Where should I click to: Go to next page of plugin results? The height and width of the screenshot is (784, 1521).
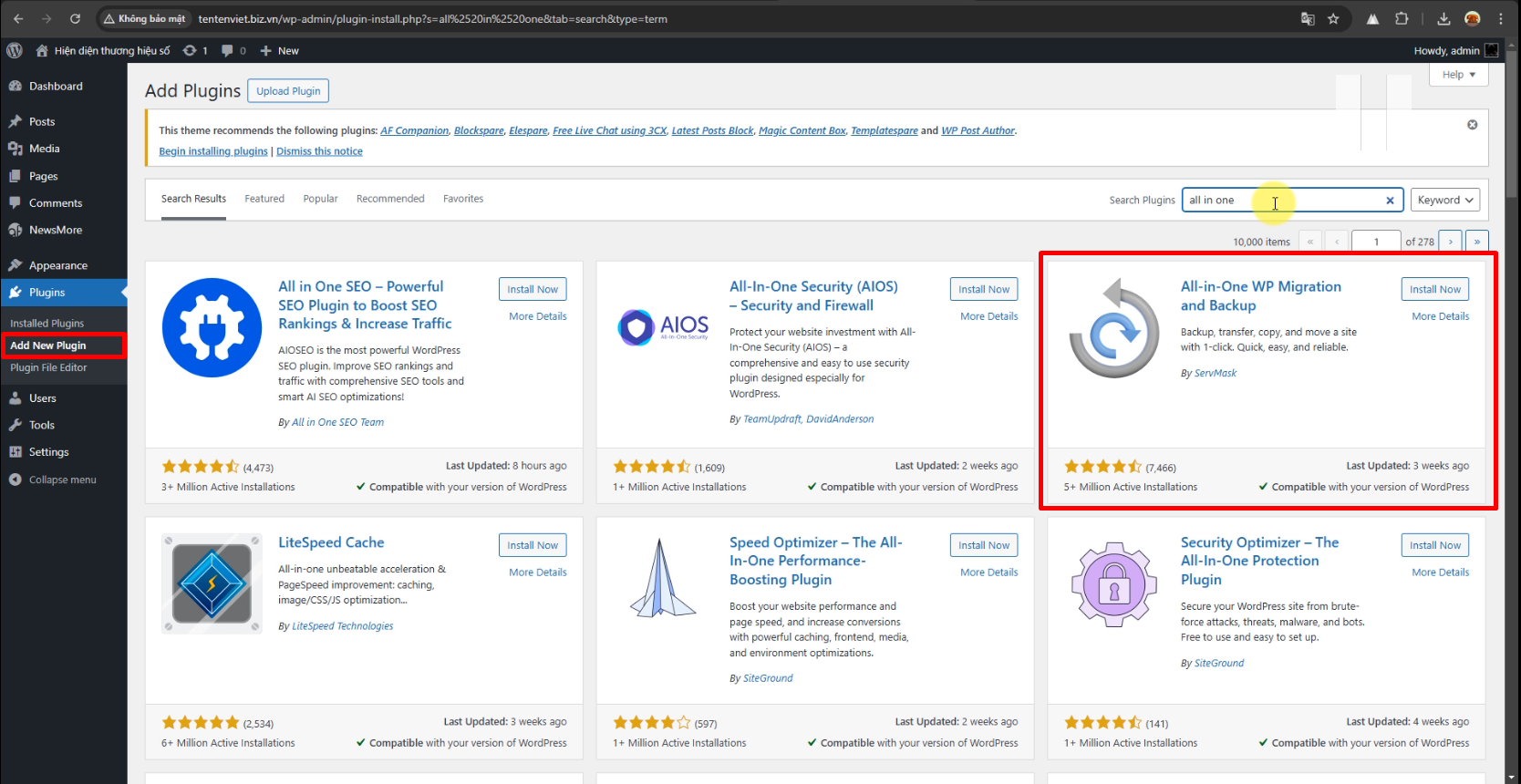(1451, 242)
